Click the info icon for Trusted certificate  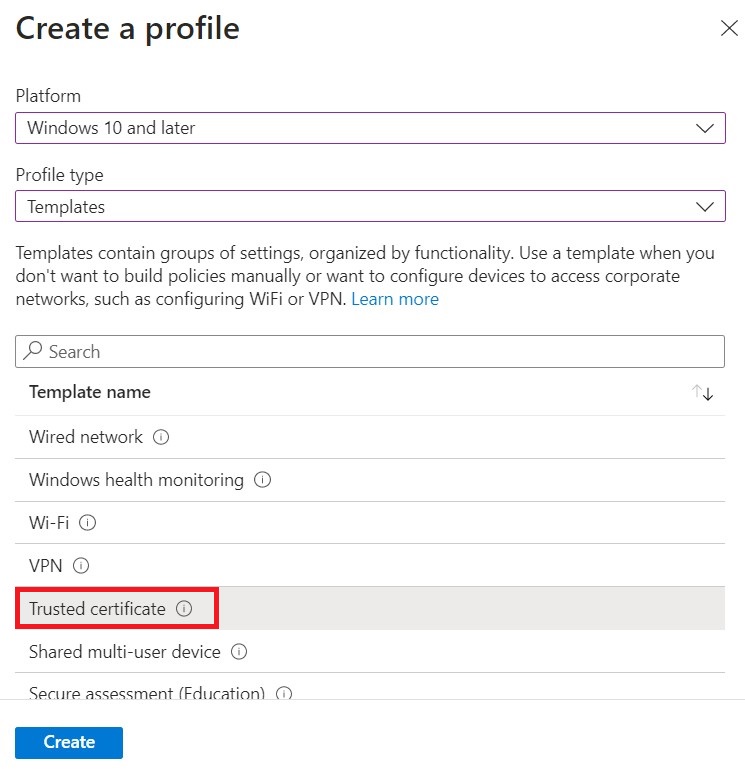click(184, 609)
